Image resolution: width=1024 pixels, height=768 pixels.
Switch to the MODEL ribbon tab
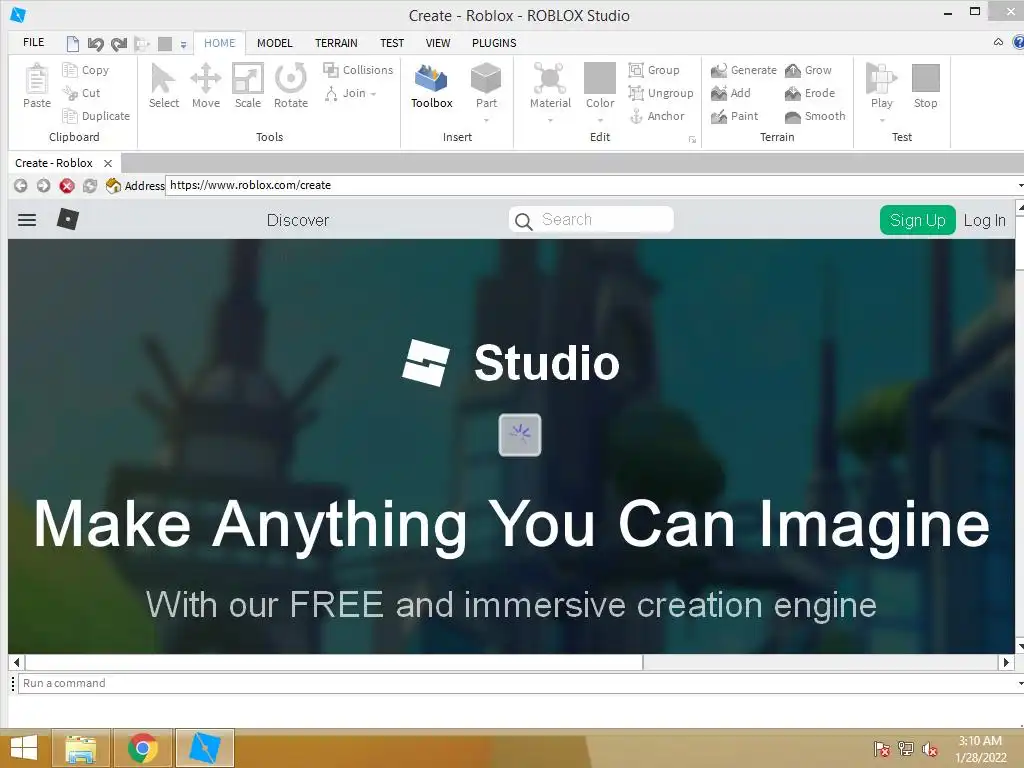pyautogui.click(x=274, y=43)
